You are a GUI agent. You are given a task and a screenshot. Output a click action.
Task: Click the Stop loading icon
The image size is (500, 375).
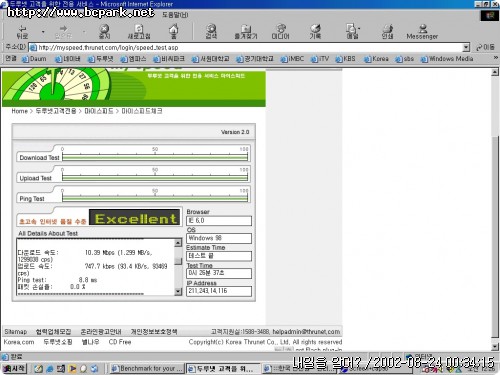tap(105, 32)
